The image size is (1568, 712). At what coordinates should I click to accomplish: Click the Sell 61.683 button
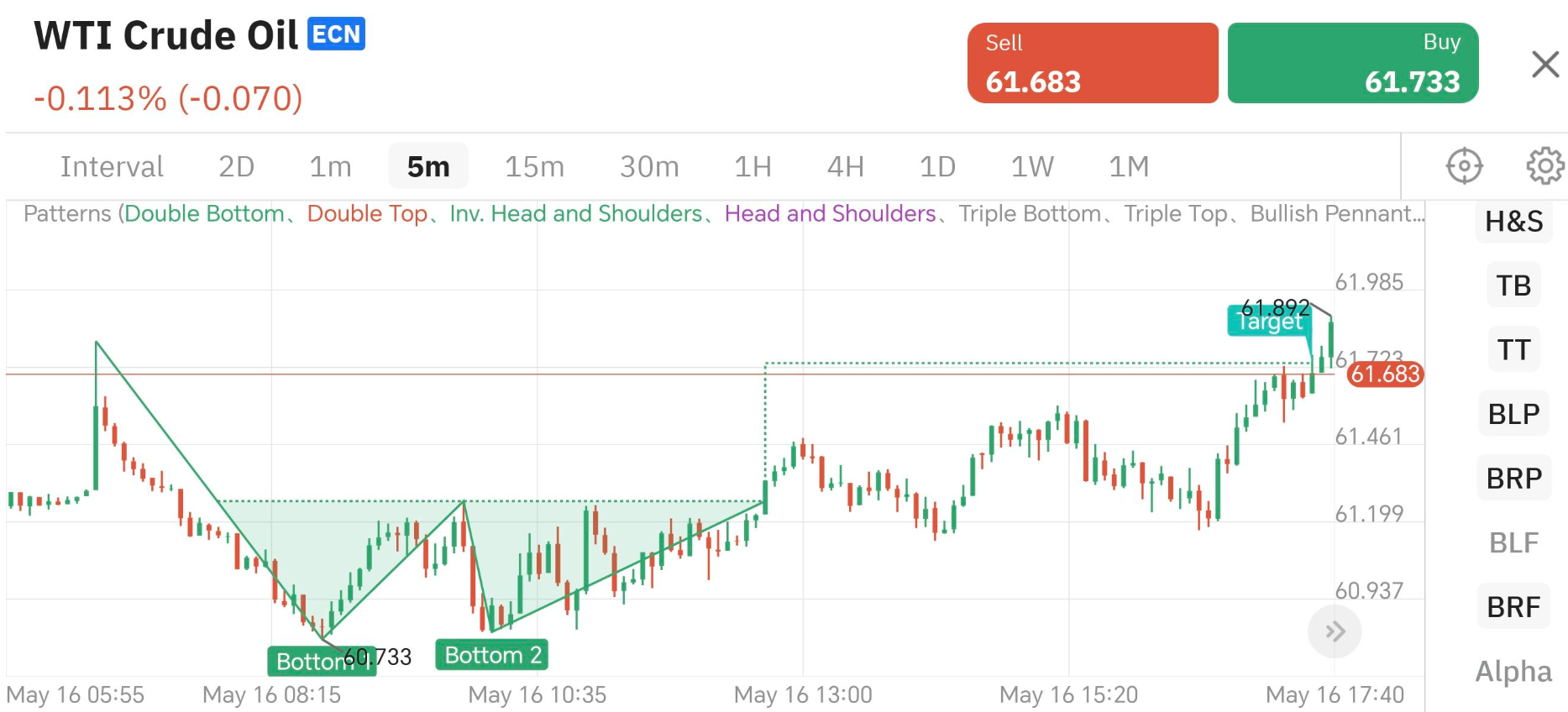(x=1092, y=62)
